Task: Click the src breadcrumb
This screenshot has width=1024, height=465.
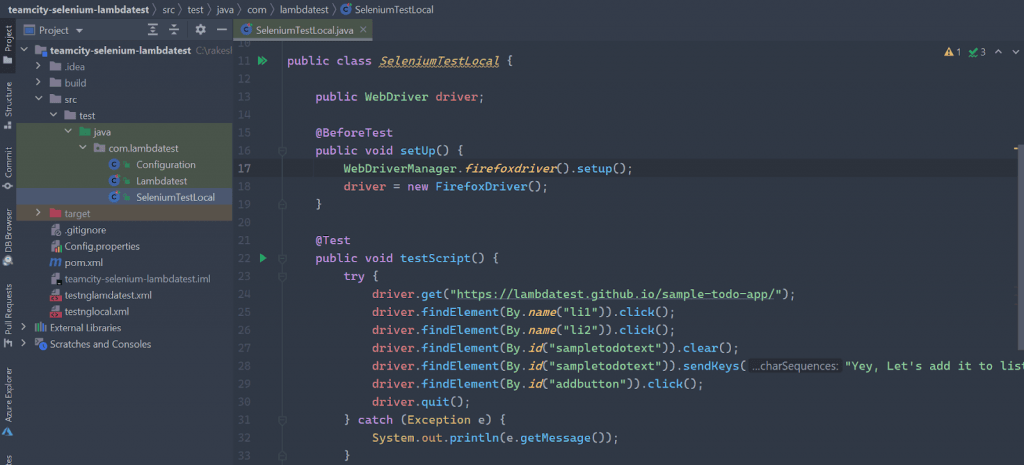Action: [168, 10]
